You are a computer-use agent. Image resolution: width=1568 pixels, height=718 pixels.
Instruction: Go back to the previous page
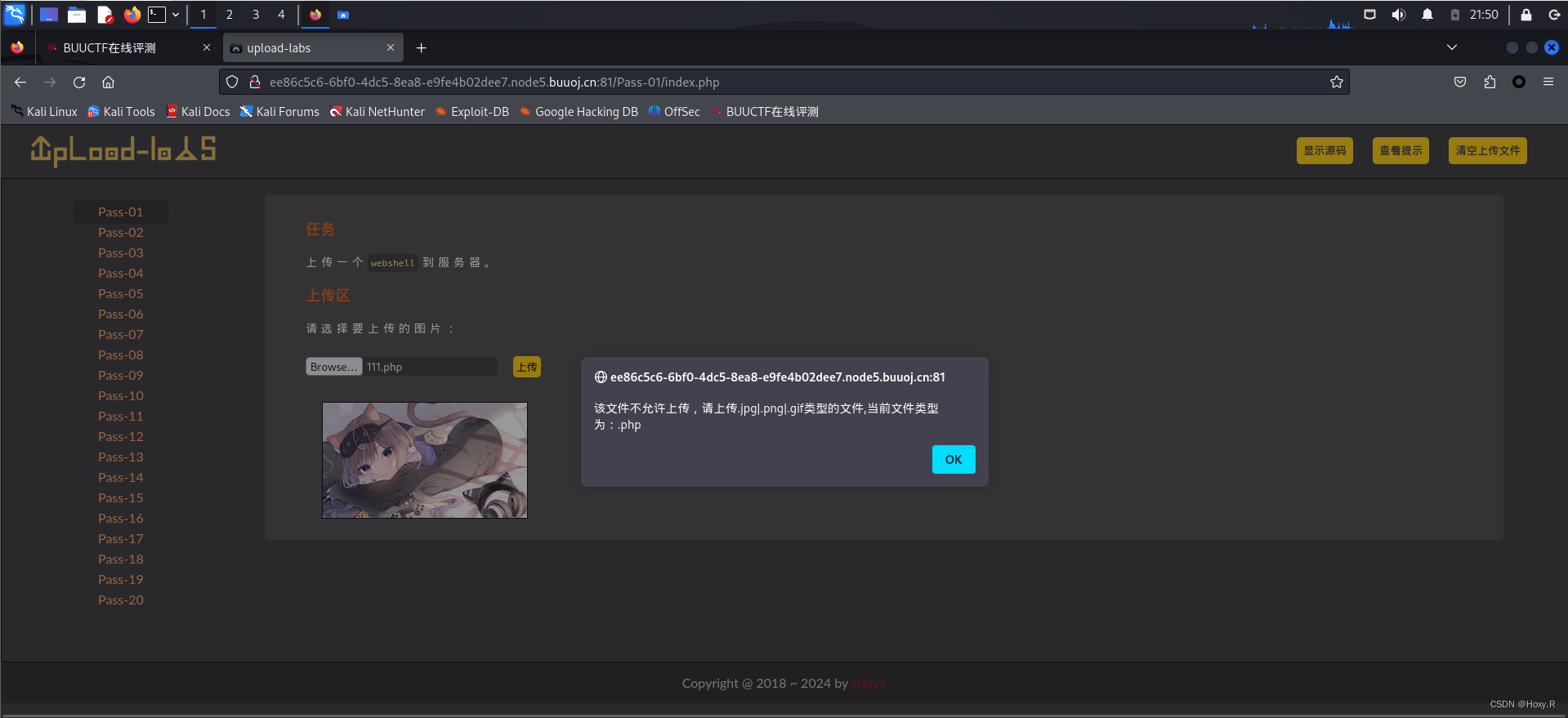(20, 82)
